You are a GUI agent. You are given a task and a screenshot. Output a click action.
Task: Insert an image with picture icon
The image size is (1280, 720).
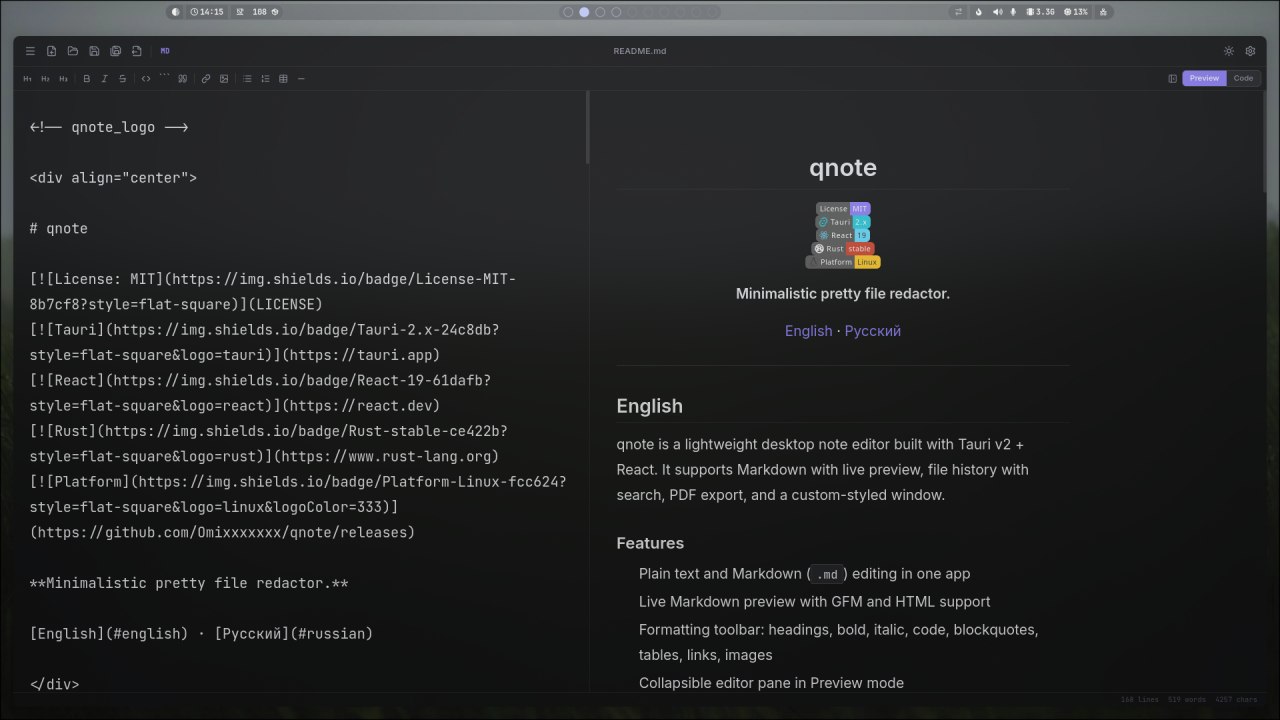click(224, 78)
